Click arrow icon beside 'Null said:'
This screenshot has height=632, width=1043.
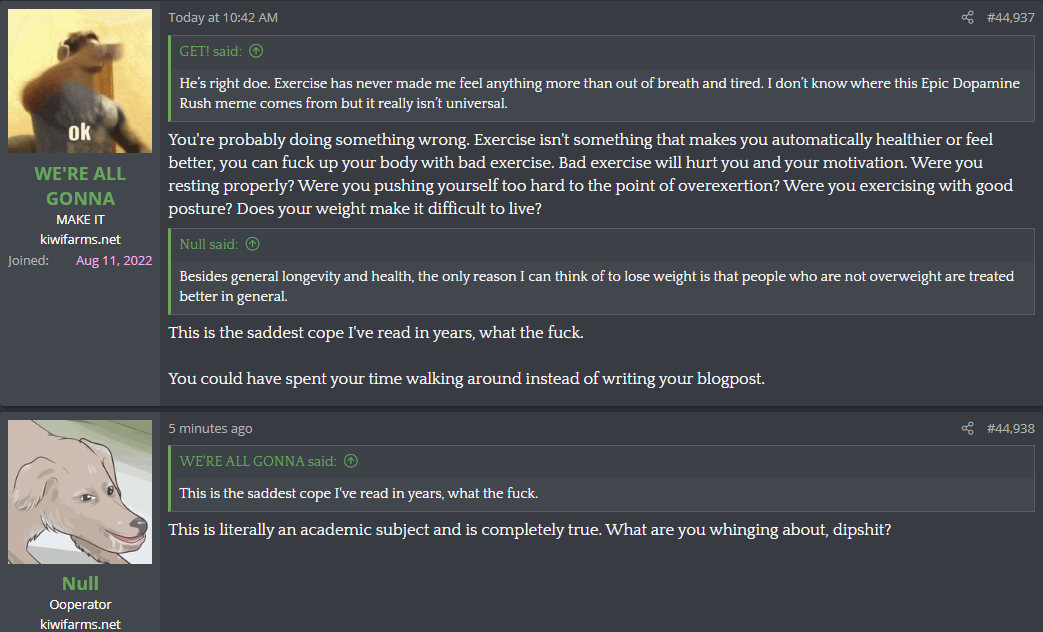(x=252, y=244)
